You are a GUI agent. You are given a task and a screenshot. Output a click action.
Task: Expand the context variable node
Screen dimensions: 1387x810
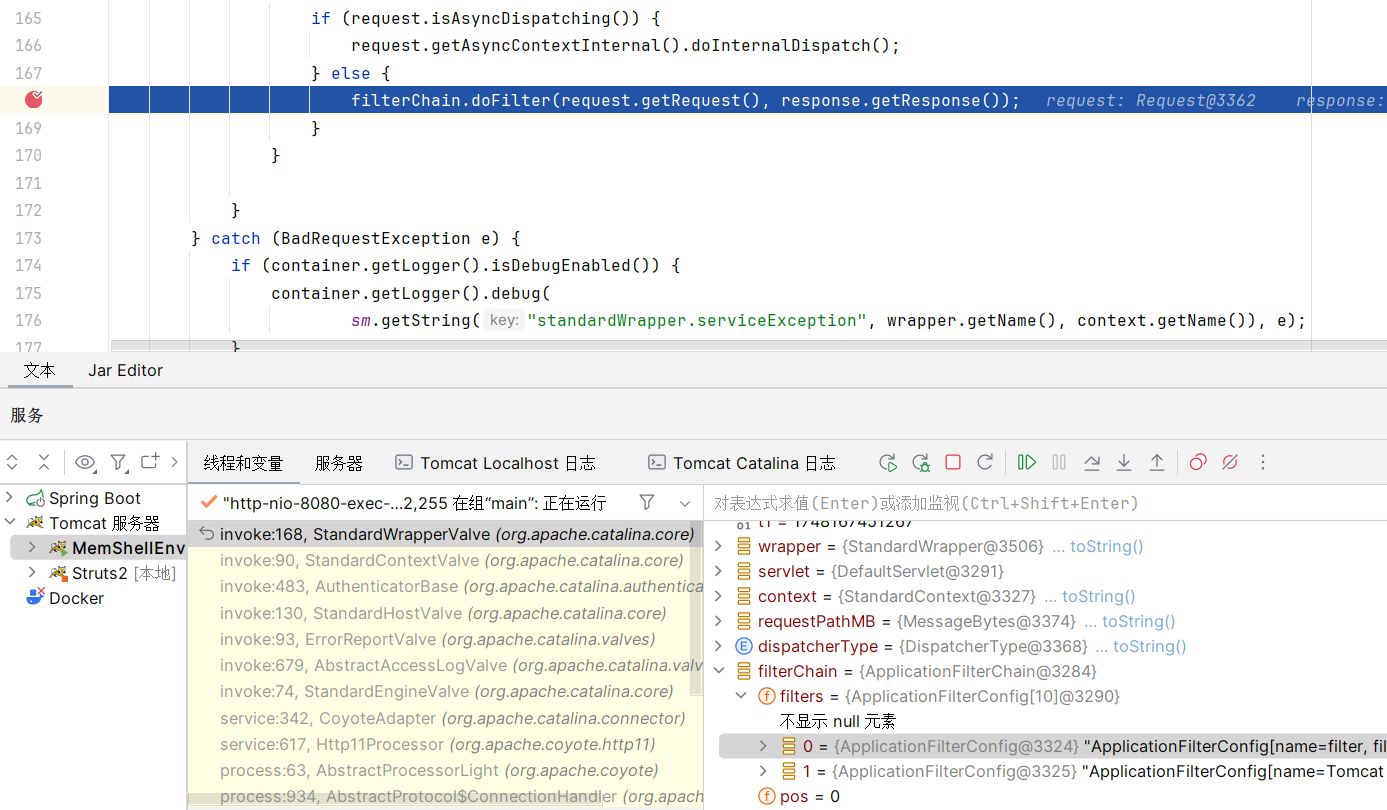[718, 596]
